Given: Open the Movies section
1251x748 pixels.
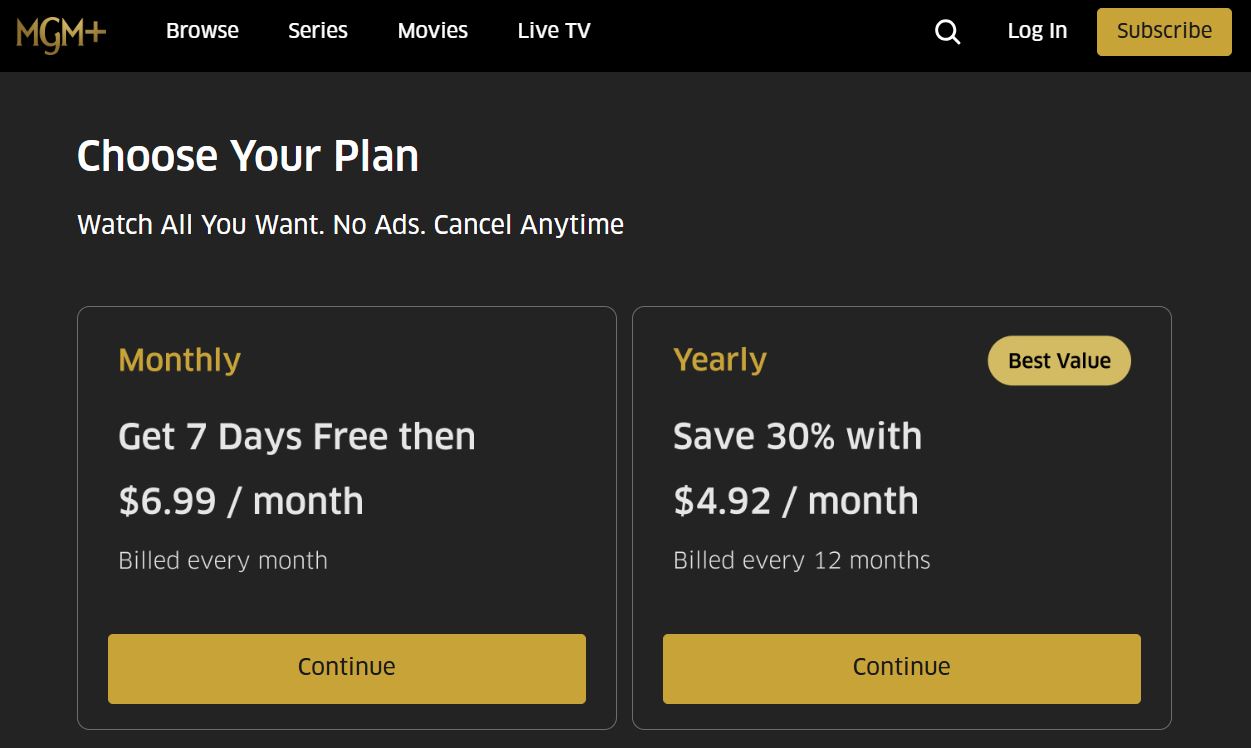Looking at the screenshot, I should tap(432, 31).
